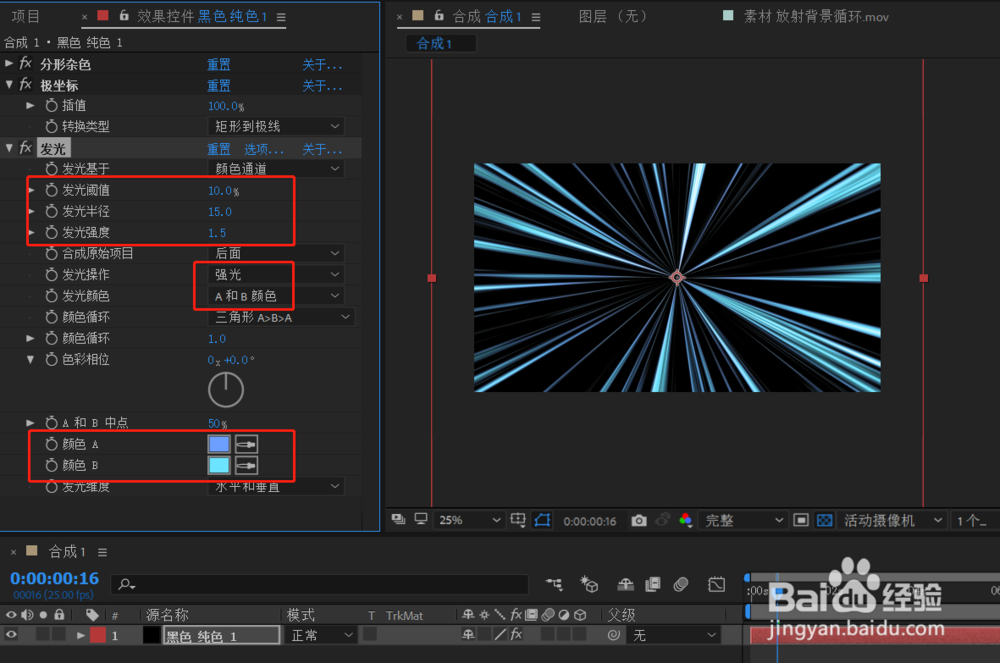
Task: Switch to the 项目 panel tab
Action: 26,16
